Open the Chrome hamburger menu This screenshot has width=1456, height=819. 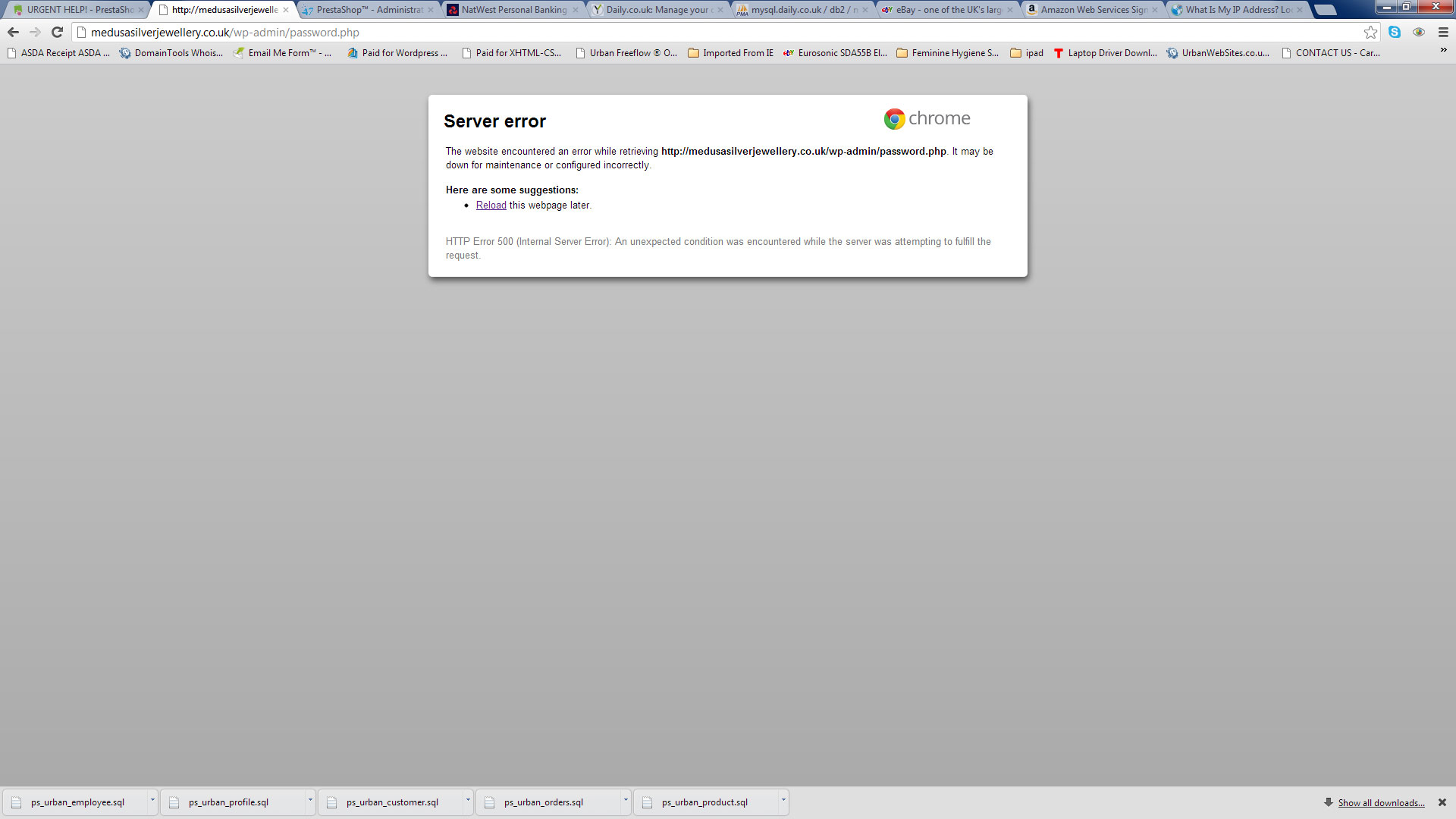1443,32
